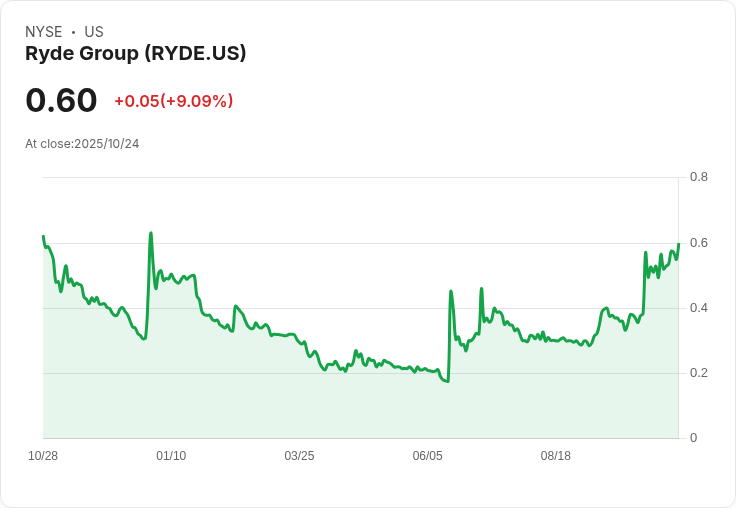Click the 0 y-axis baseline label
The width and height of the screenshot is (736, 508).
click(694, 438)
